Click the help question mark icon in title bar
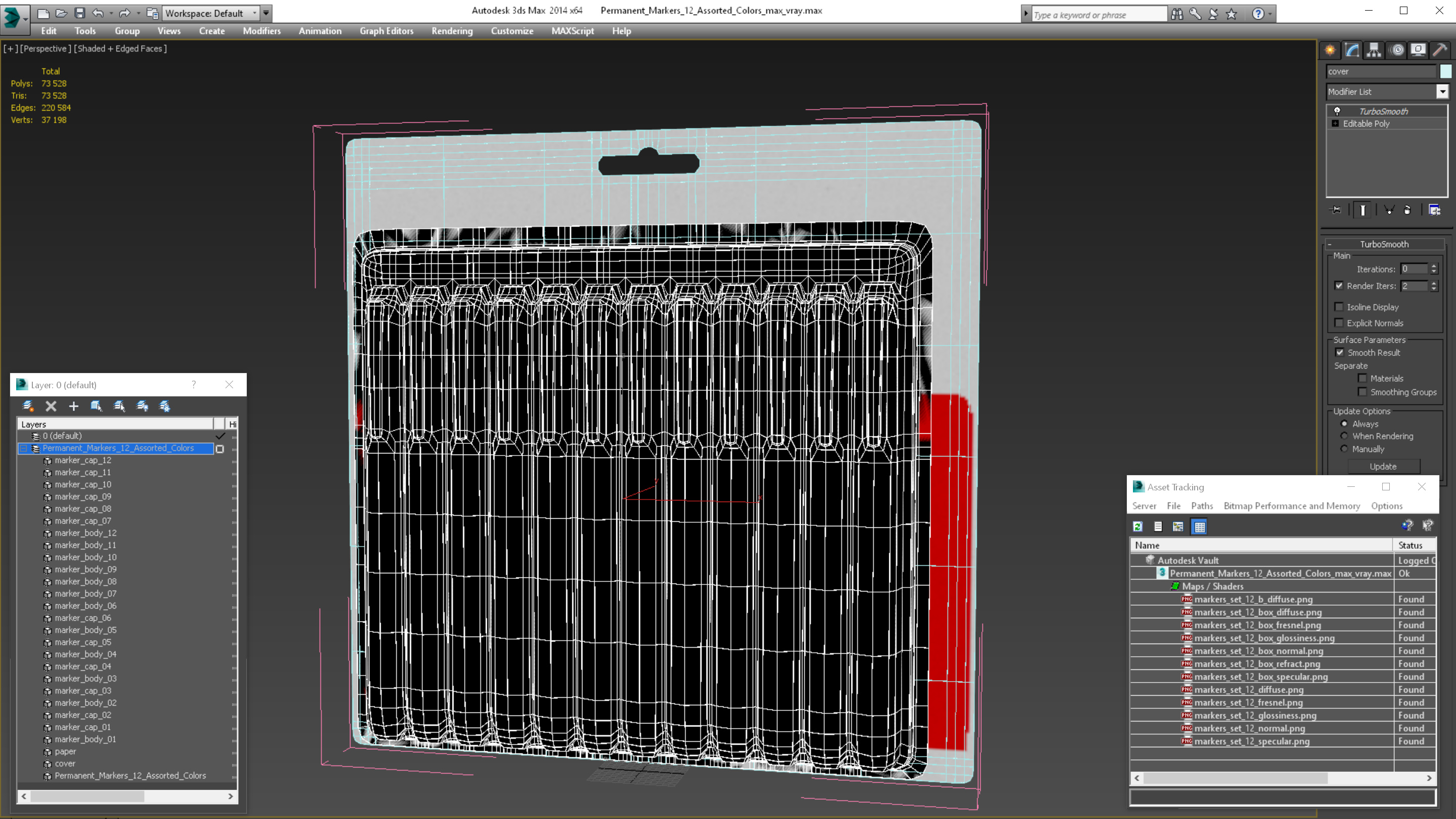 pyautogui.click(x=1258, y=14)
